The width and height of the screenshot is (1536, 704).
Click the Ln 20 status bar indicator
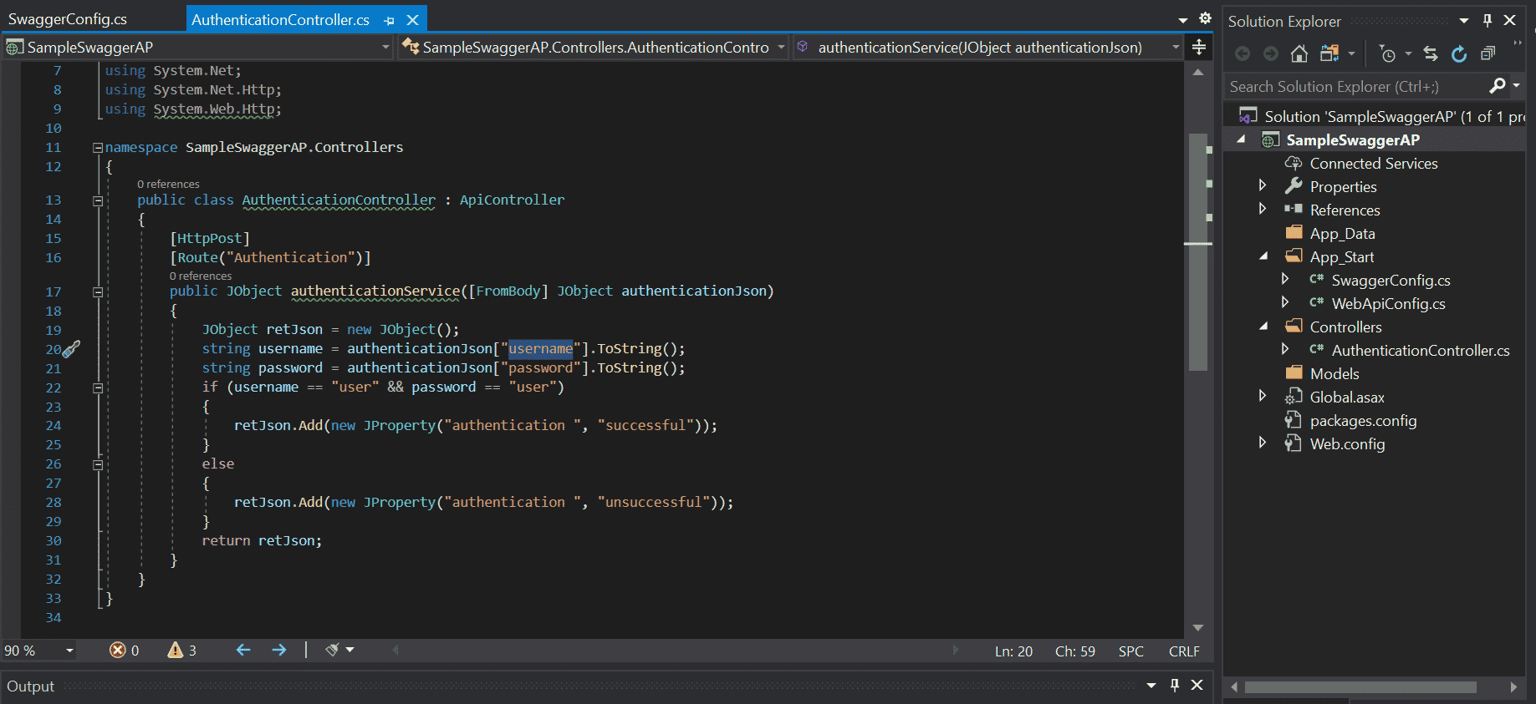(1013, 650)
